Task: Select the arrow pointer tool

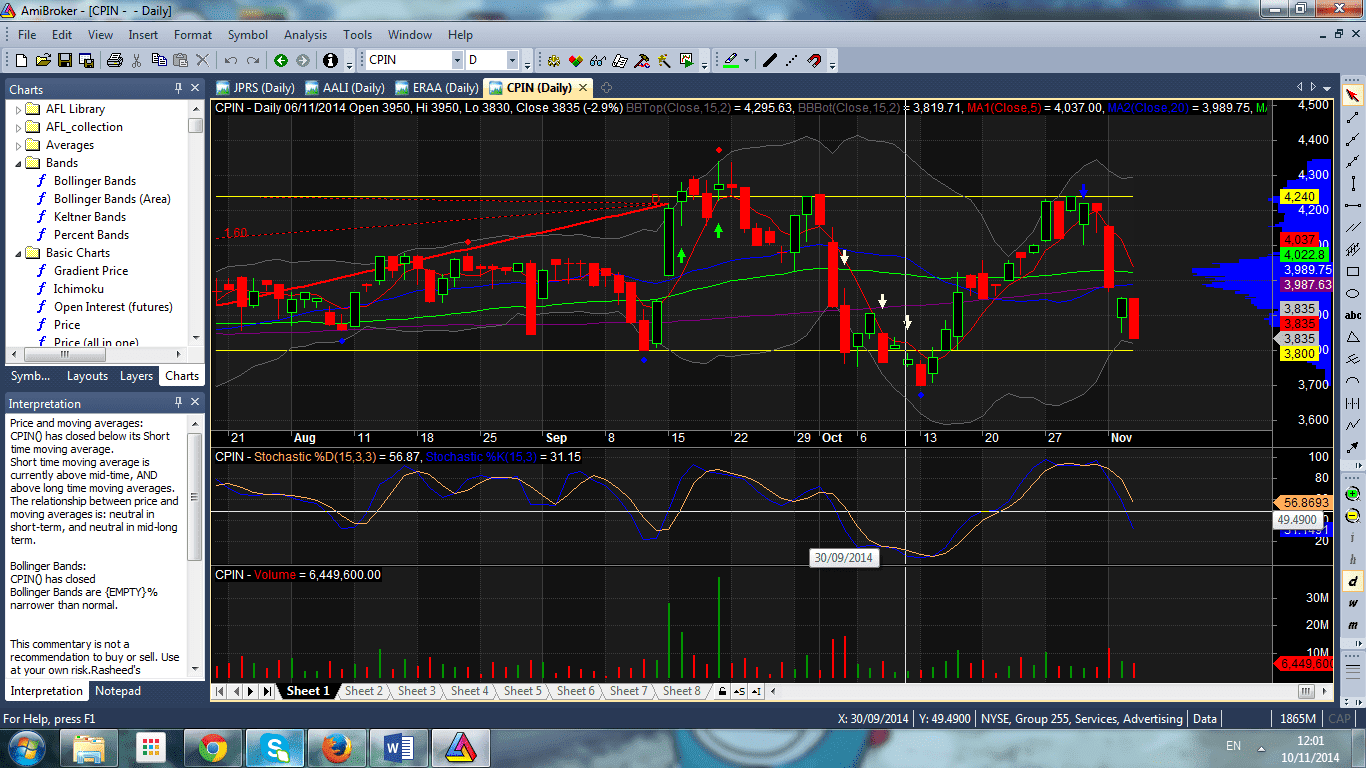Action: coord(1353,96)
